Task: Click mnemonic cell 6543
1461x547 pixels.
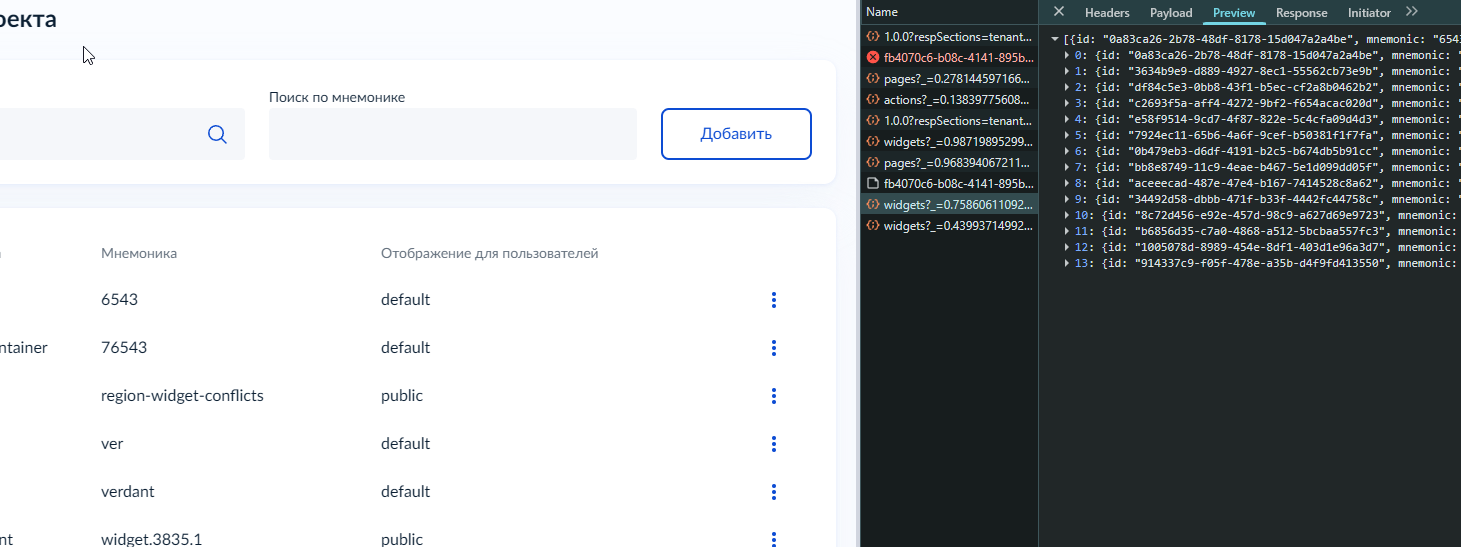Action: point(119,300)
